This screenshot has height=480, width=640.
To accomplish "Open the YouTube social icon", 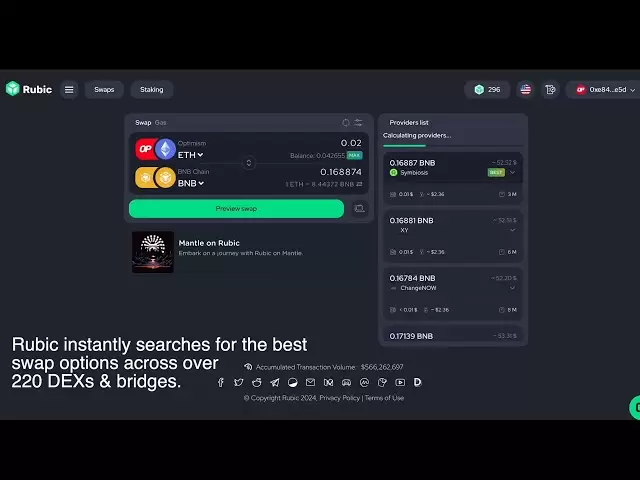I will 400,382.
